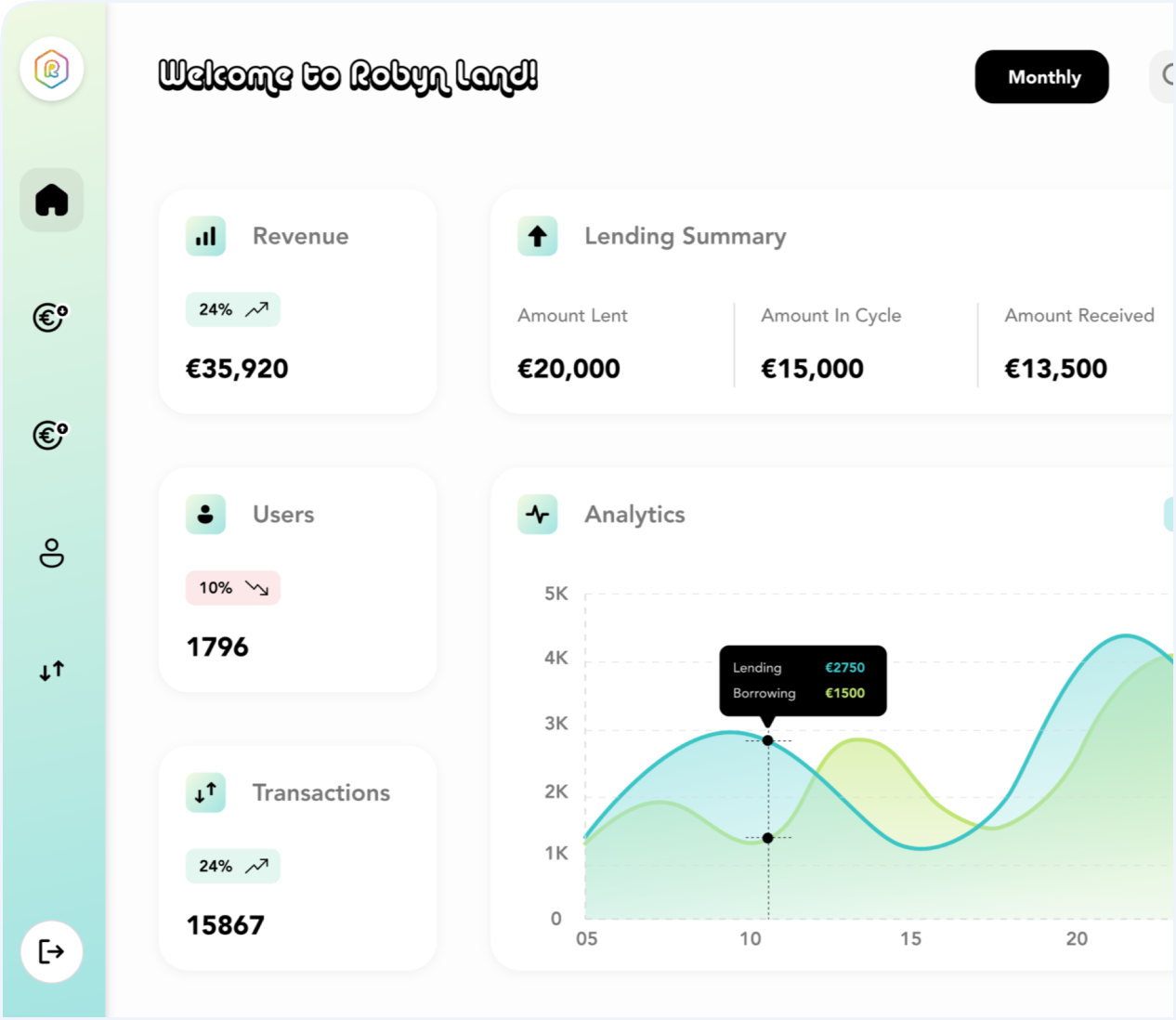Click the Users 10% decline badge
Screen dimensions: 1176x1020
coord(233,588)
